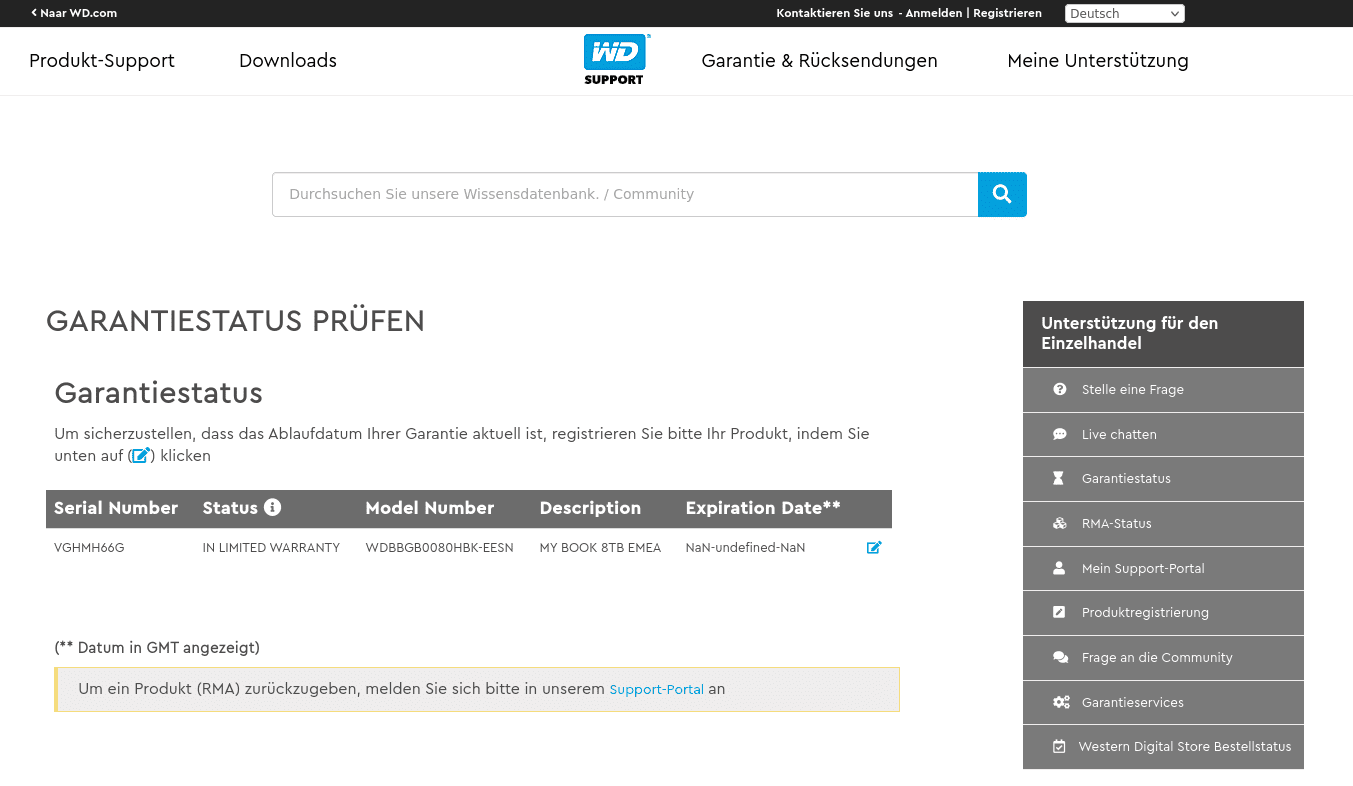Click the pencil icon for Produktregistrierung
1353x786 pixels.
(x=1059, y=612)
